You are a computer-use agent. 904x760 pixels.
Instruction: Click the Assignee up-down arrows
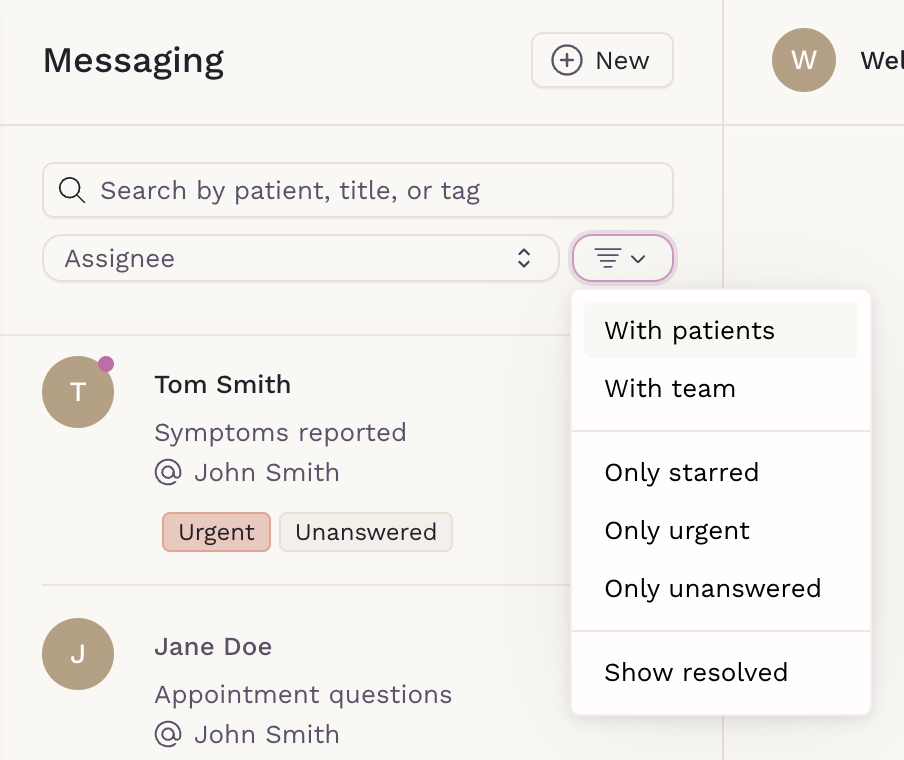(x=523, y=258)
